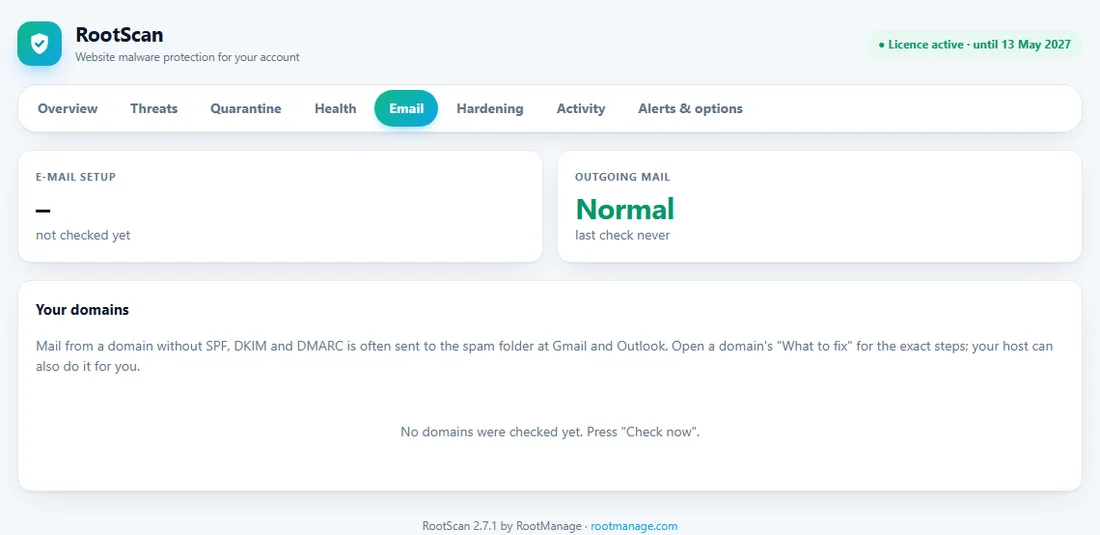Click the OUTGOING MAIL card label

tap(622, 177)
